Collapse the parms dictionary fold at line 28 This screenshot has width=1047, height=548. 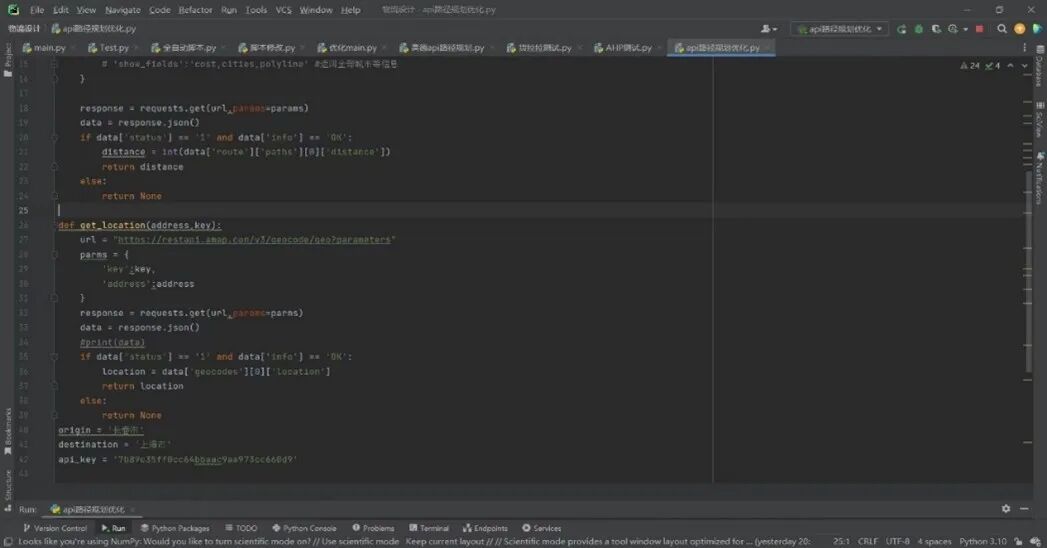[x=55, y=255]
